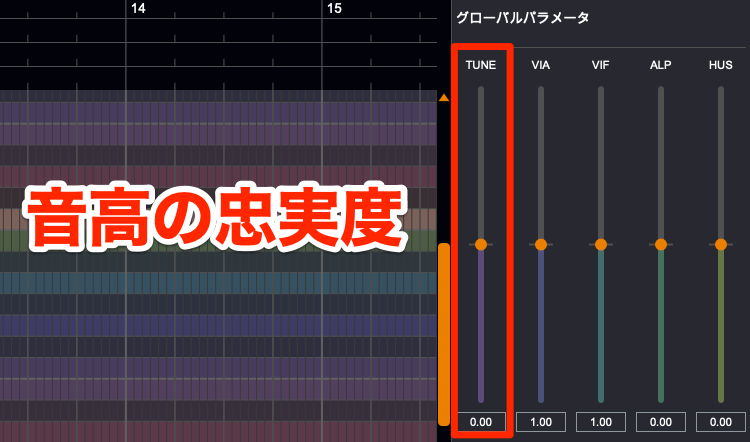The image size is (750, 442).
Task: Click the TUNE parameter label
Action: point(481,65)
